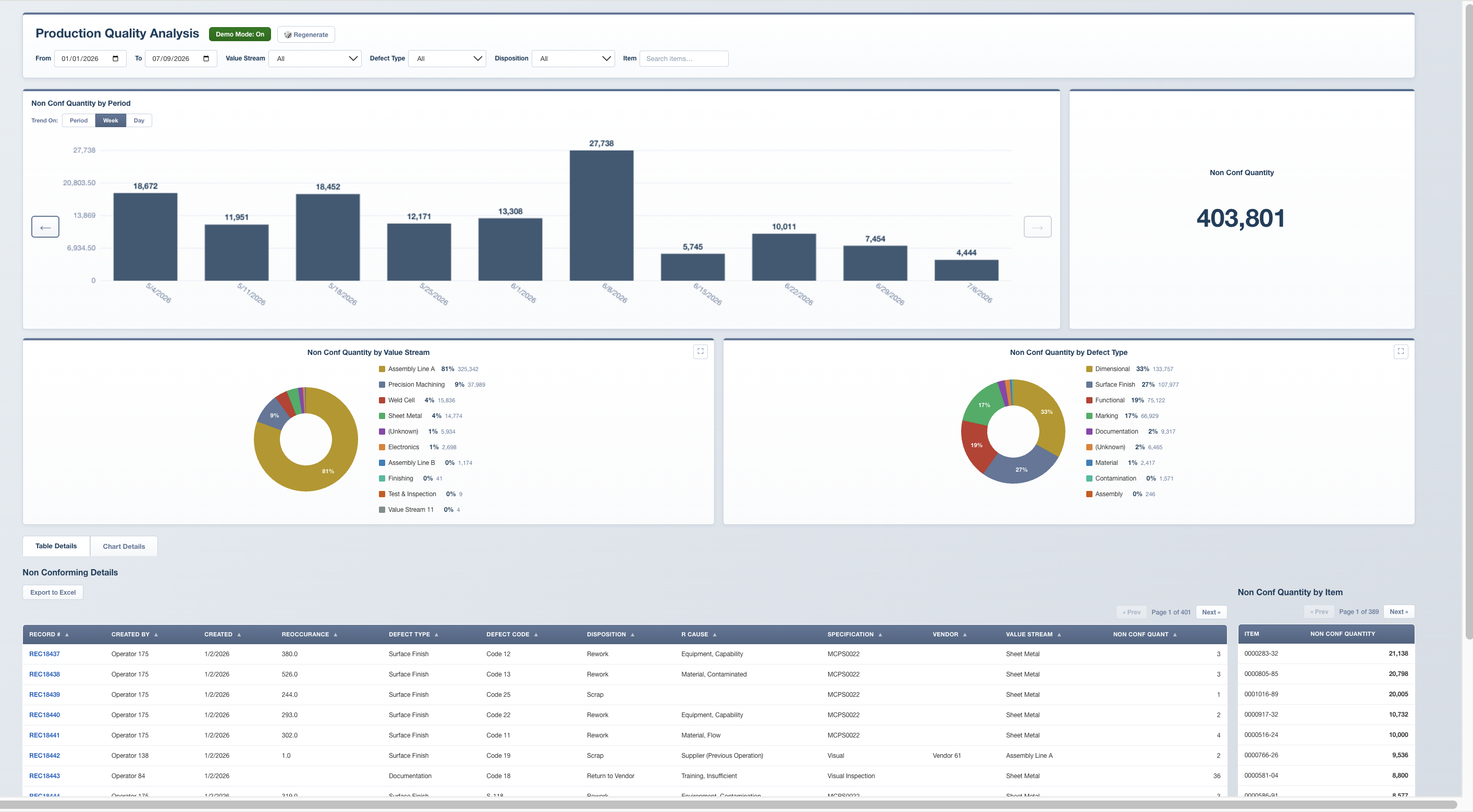Open record REC18437
Screen dimensions: 1473x812
[45, 654]
